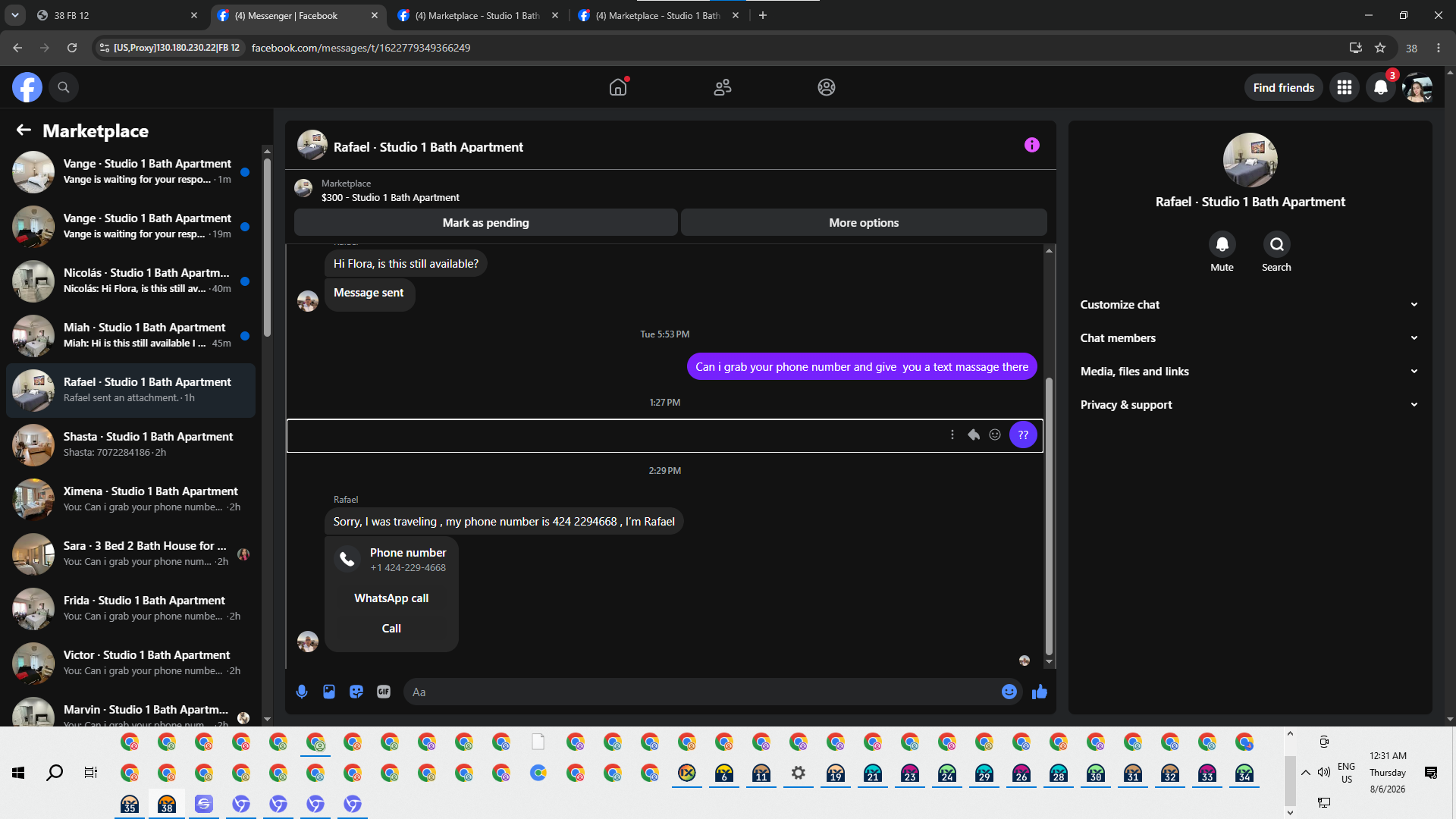Open the Menu grid icon
Screen dimensions: 1456x819
pos(1345,87)
